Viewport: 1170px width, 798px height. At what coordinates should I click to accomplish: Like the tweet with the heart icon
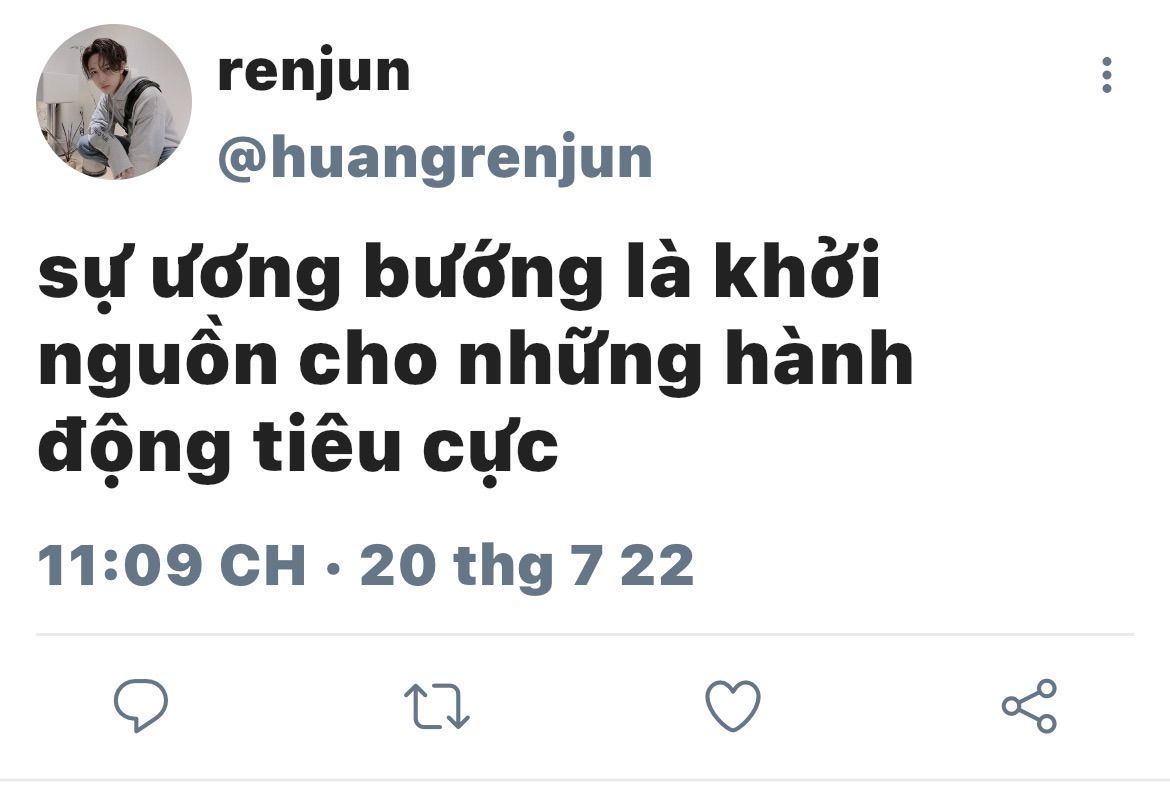pyautogui.click(x=733, y=705)
